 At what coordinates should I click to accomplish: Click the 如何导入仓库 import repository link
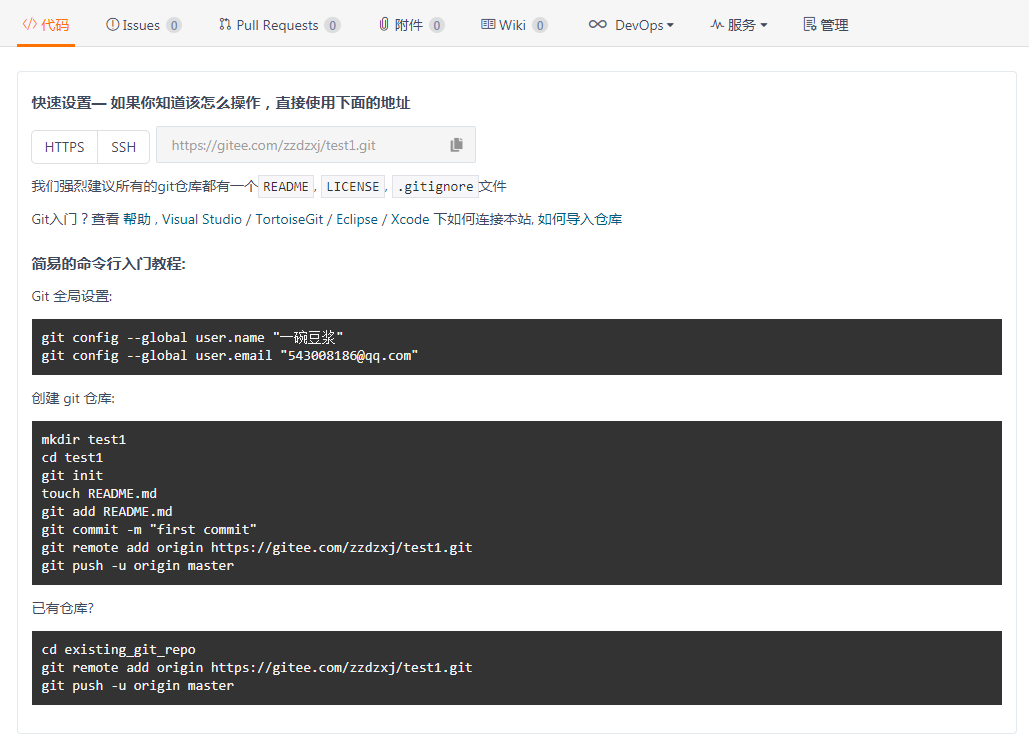coord(580,219)
